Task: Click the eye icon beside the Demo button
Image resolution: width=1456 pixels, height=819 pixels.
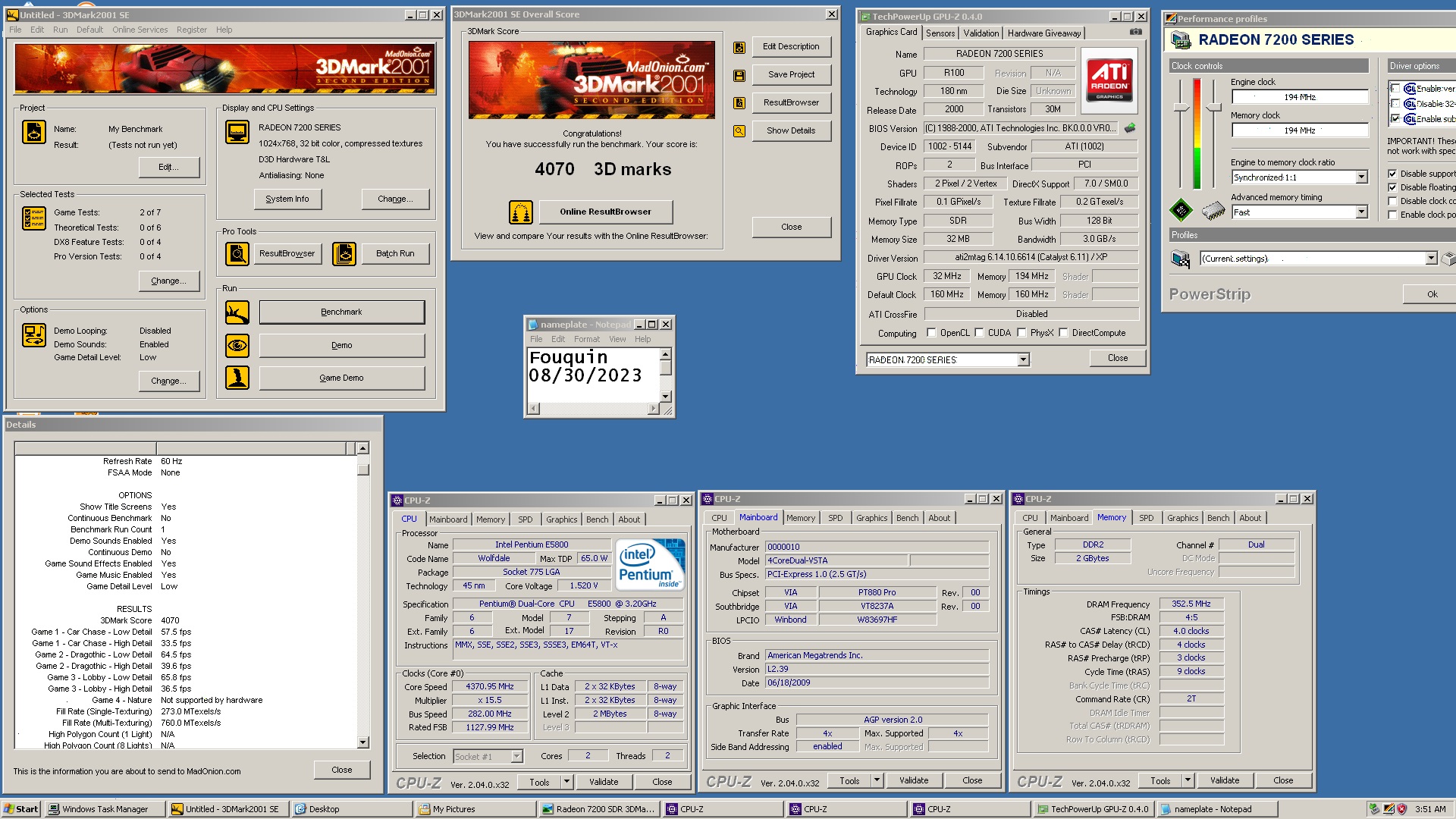Action: coord(237,346)
